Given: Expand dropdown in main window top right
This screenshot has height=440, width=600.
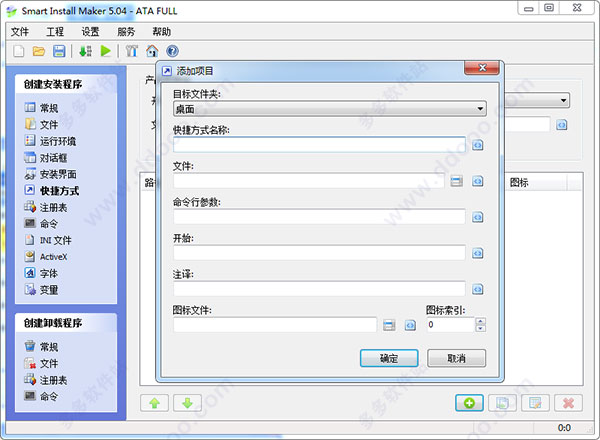Looking at the screenshot, I should [563, 101].
